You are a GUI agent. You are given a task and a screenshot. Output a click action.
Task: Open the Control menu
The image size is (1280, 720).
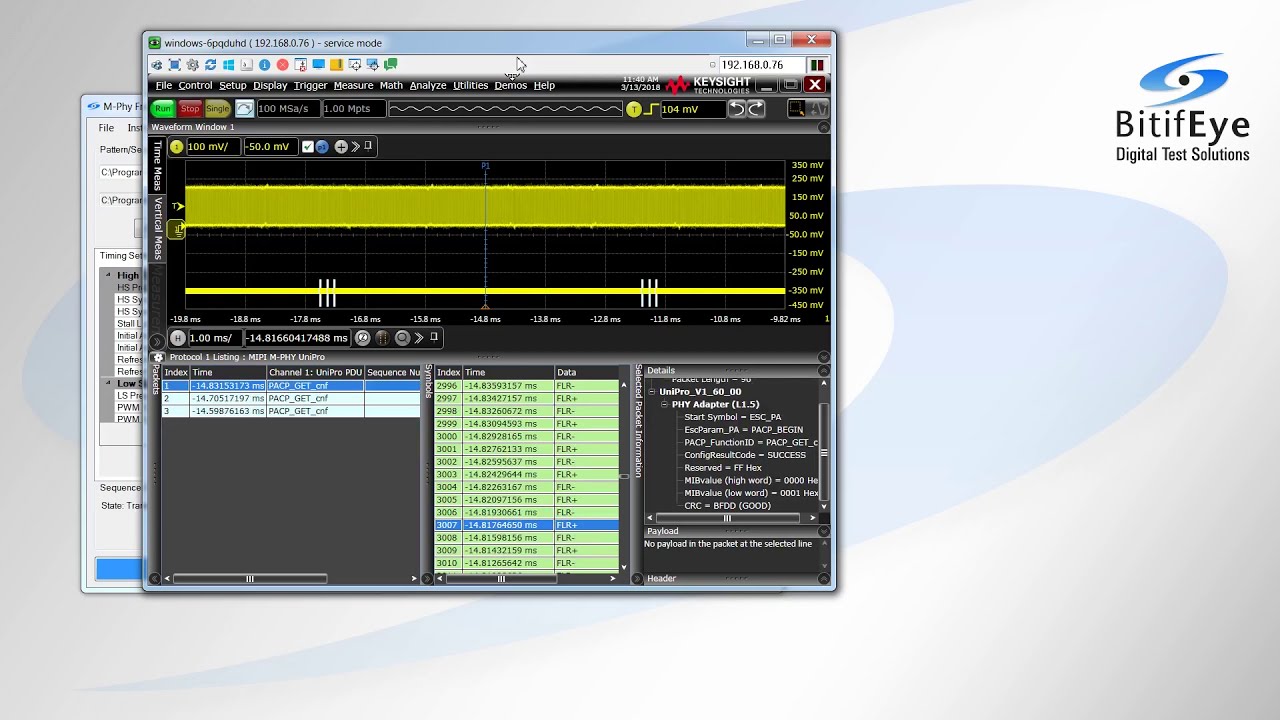click(x=195, y=85)
